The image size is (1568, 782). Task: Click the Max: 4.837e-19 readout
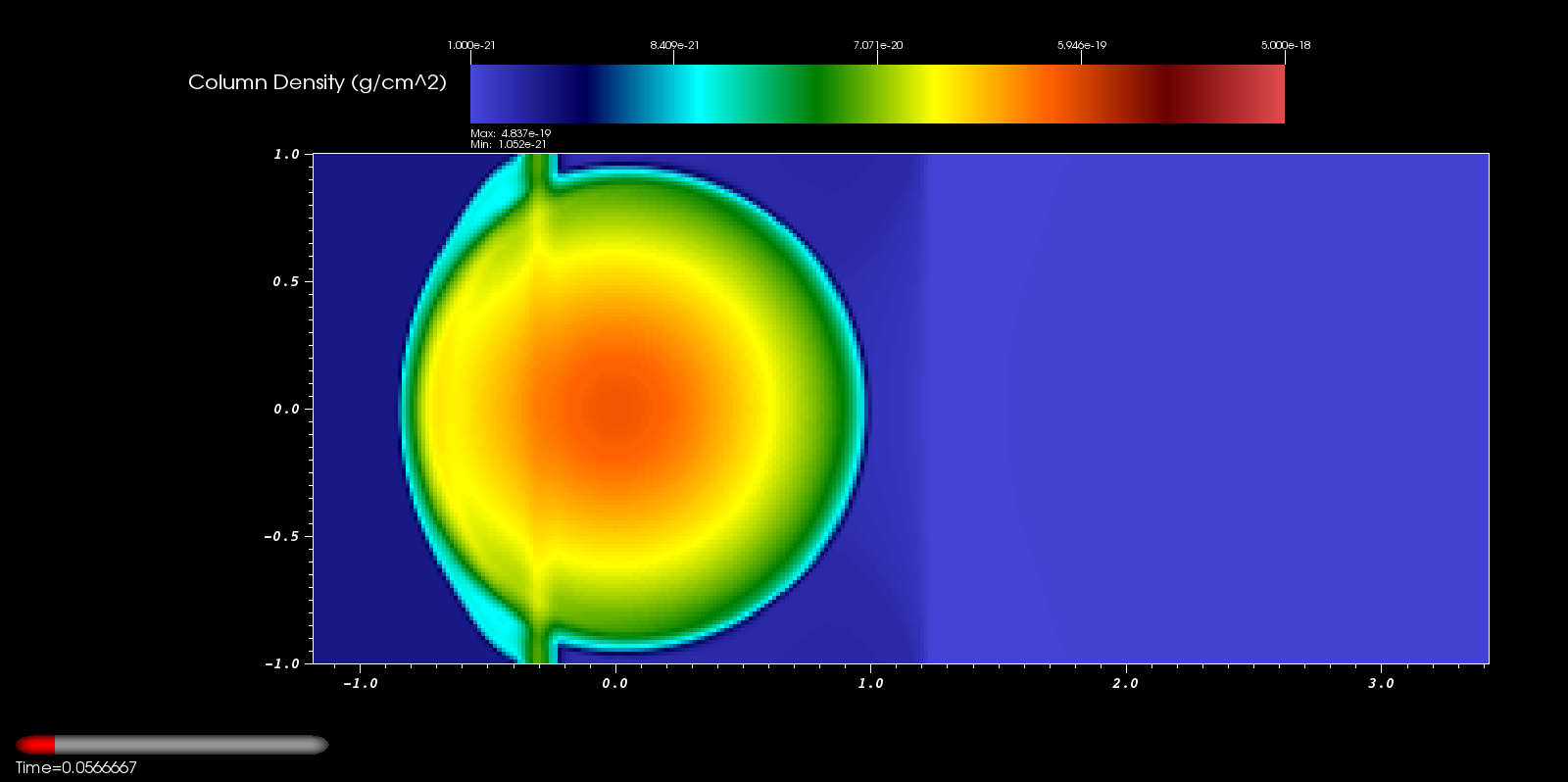[511, 133]
